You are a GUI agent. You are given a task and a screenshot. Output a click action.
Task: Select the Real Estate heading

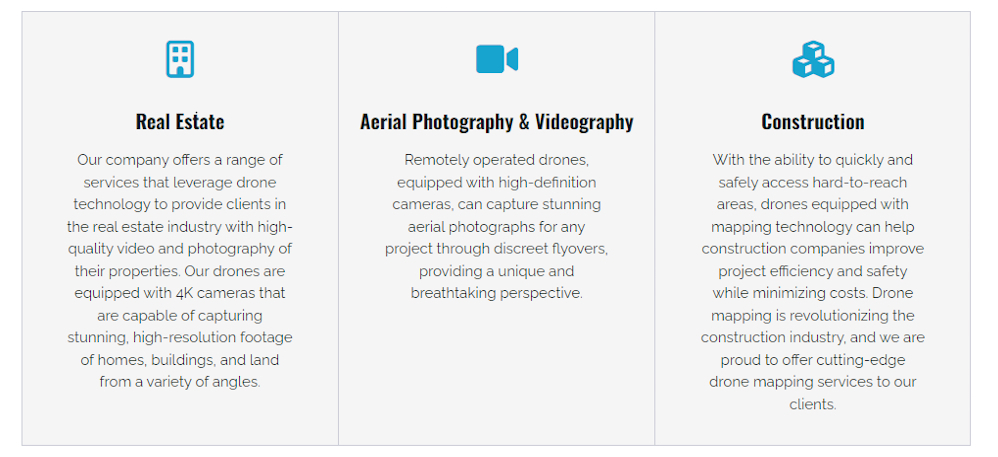pyautogui.click(x=180, y=122)
